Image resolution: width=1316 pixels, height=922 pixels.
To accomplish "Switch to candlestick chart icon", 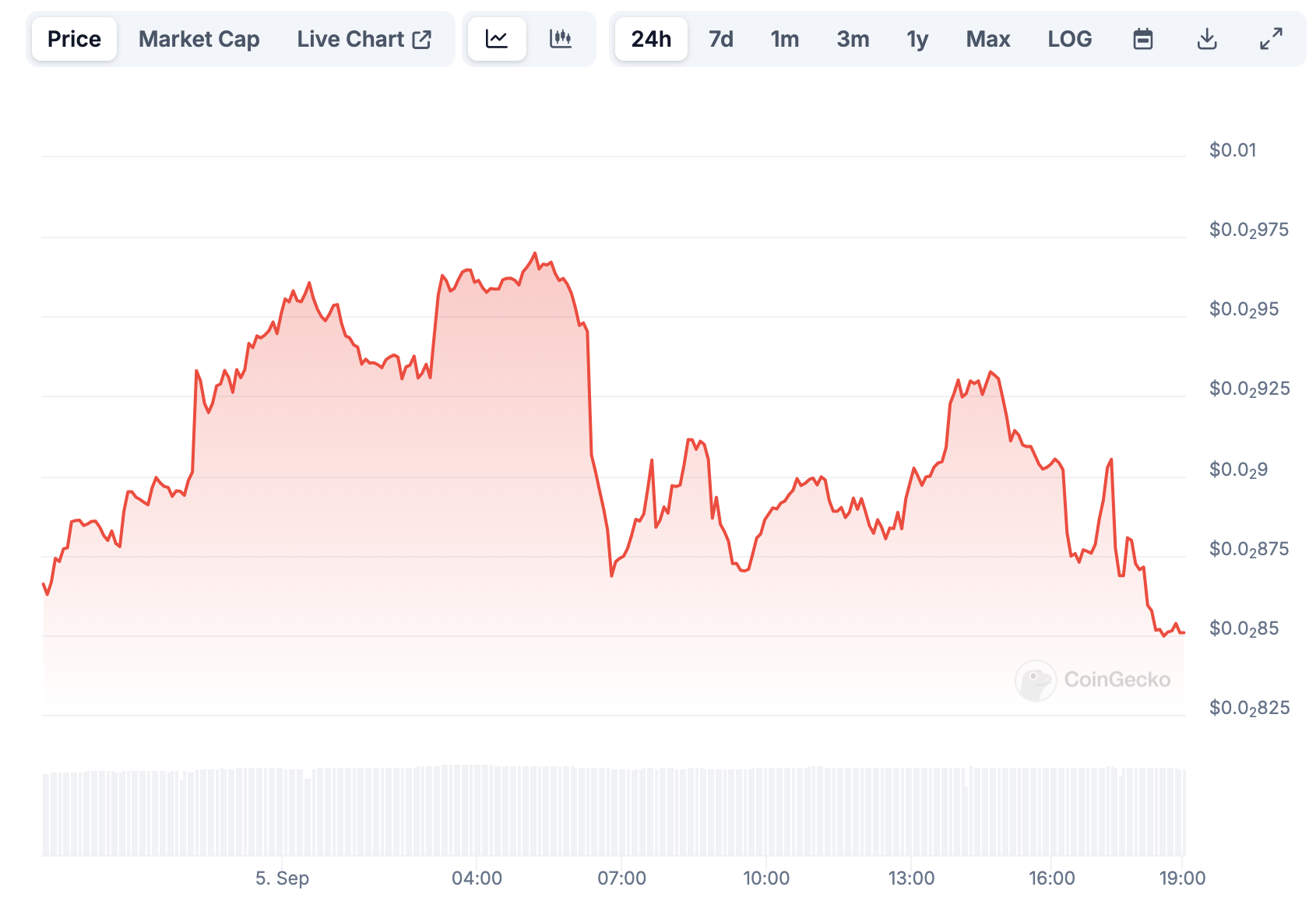I will coord(561,39).
